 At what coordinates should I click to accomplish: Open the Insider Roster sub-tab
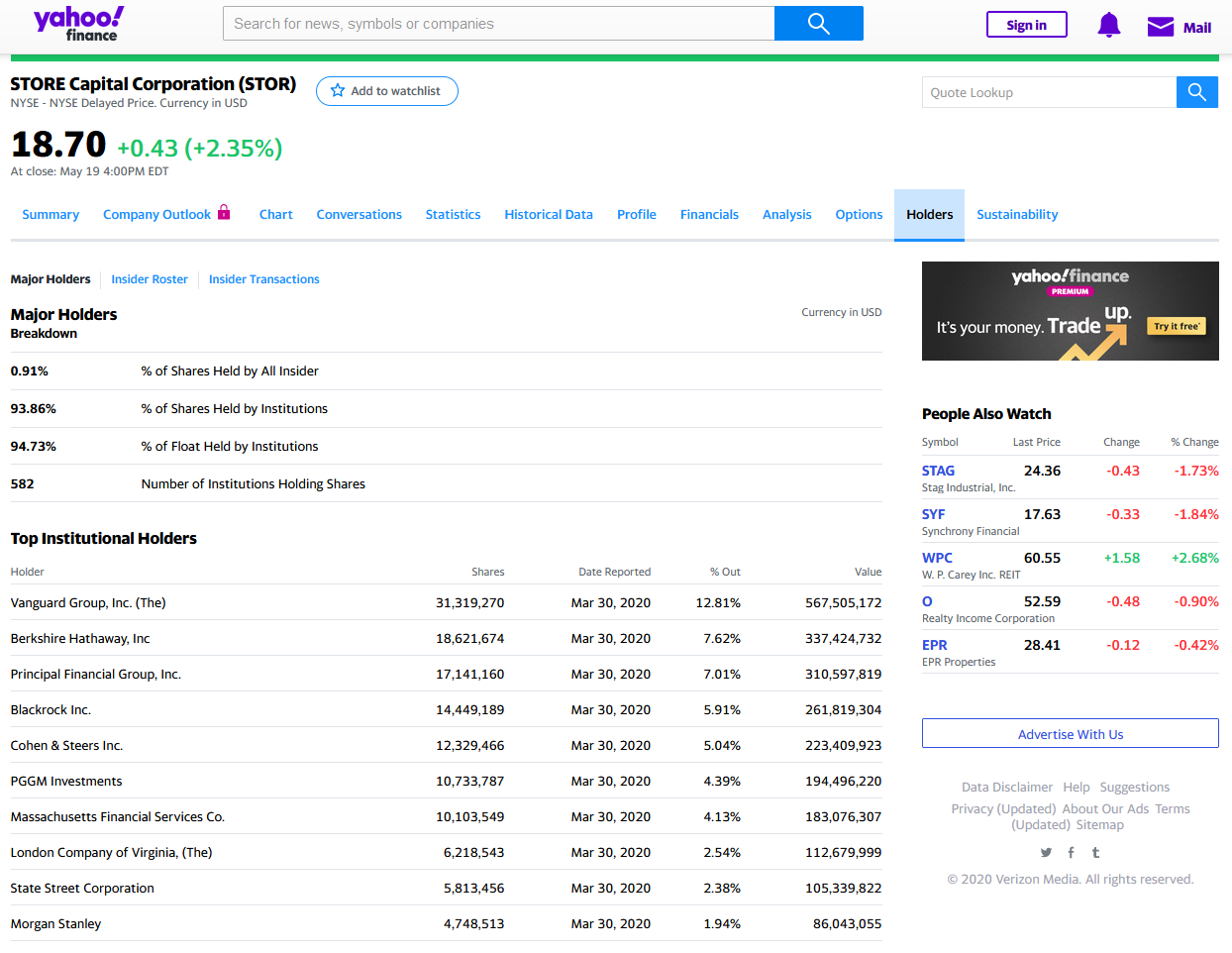coord(150,279)
